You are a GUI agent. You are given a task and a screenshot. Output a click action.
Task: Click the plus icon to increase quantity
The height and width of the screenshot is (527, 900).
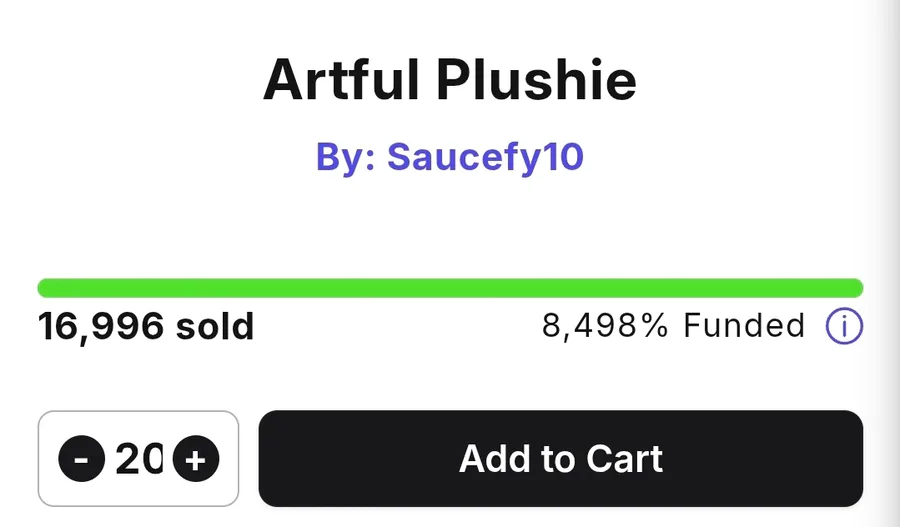coord(196,460)
